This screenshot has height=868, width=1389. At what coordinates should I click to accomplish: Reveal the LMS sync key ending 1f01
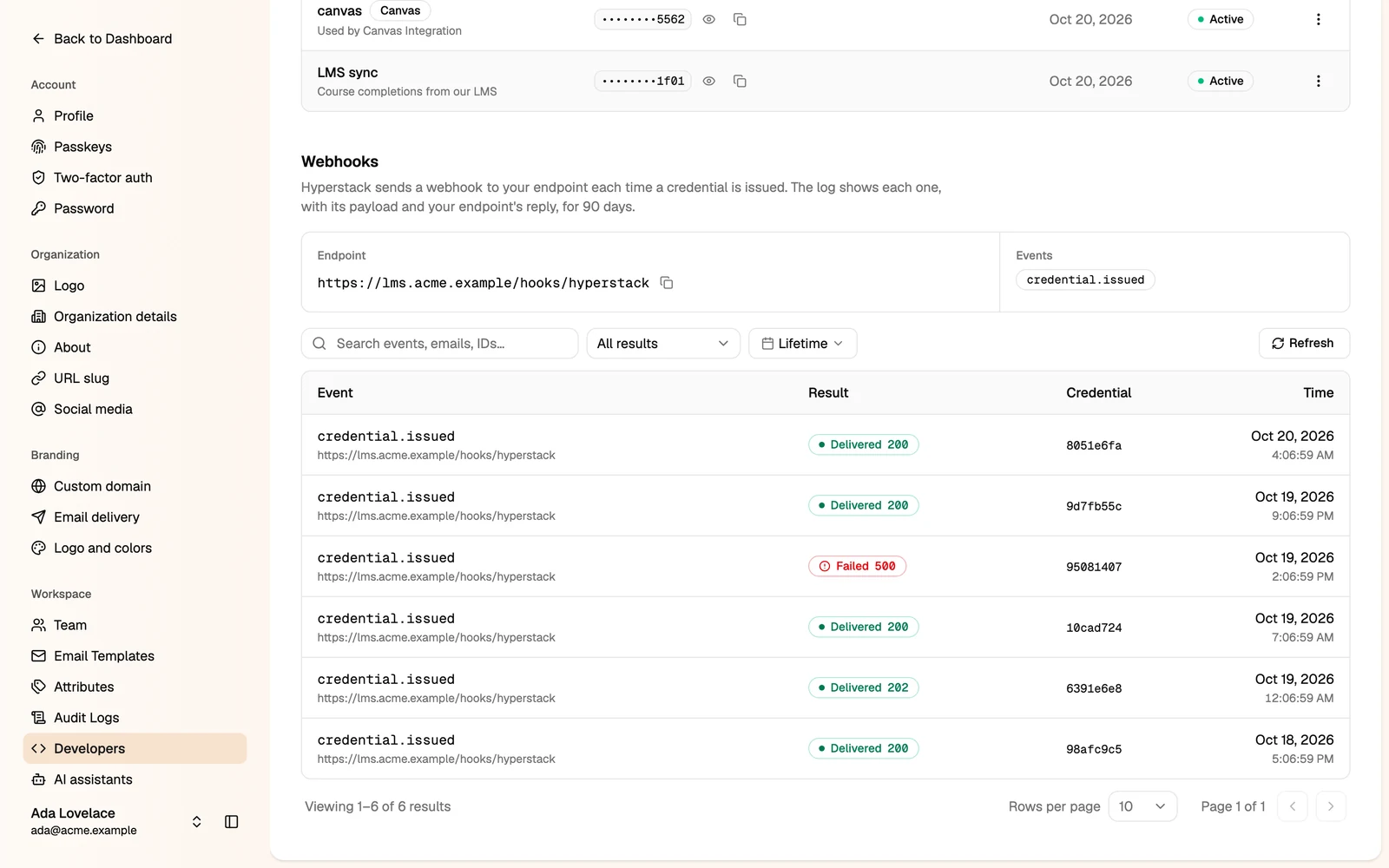coord(709,81)
